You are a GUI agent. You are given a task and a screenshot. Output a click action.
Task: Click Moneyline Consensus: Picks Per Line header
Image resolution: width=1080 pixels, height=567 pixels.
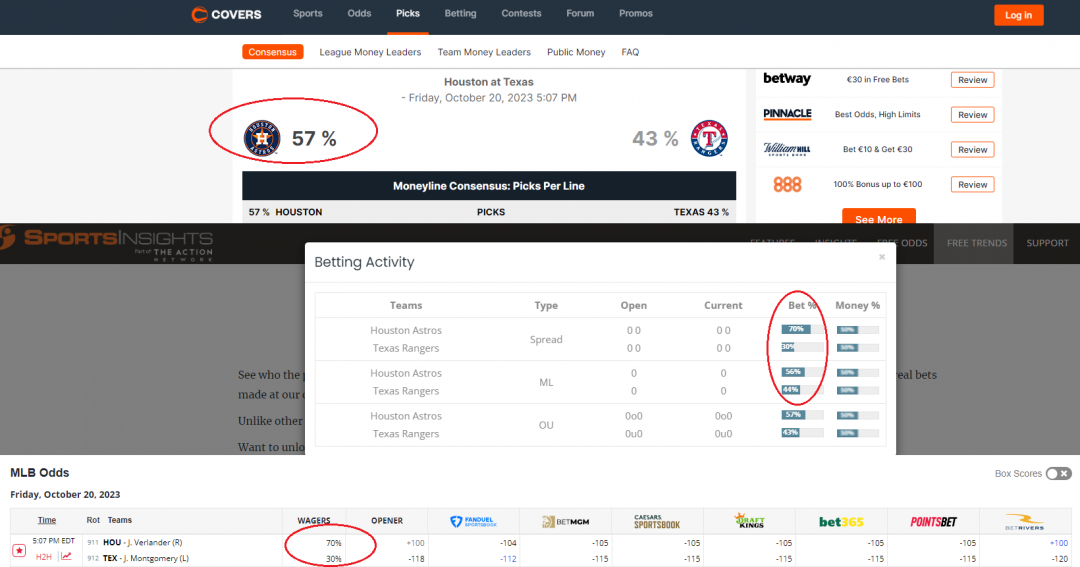(489, 186)
